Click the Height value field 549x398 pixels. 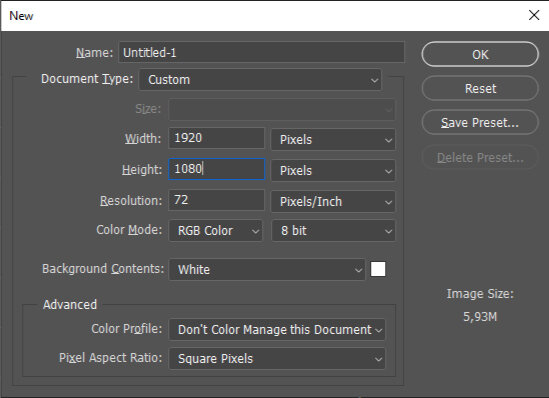coord(216,169)
